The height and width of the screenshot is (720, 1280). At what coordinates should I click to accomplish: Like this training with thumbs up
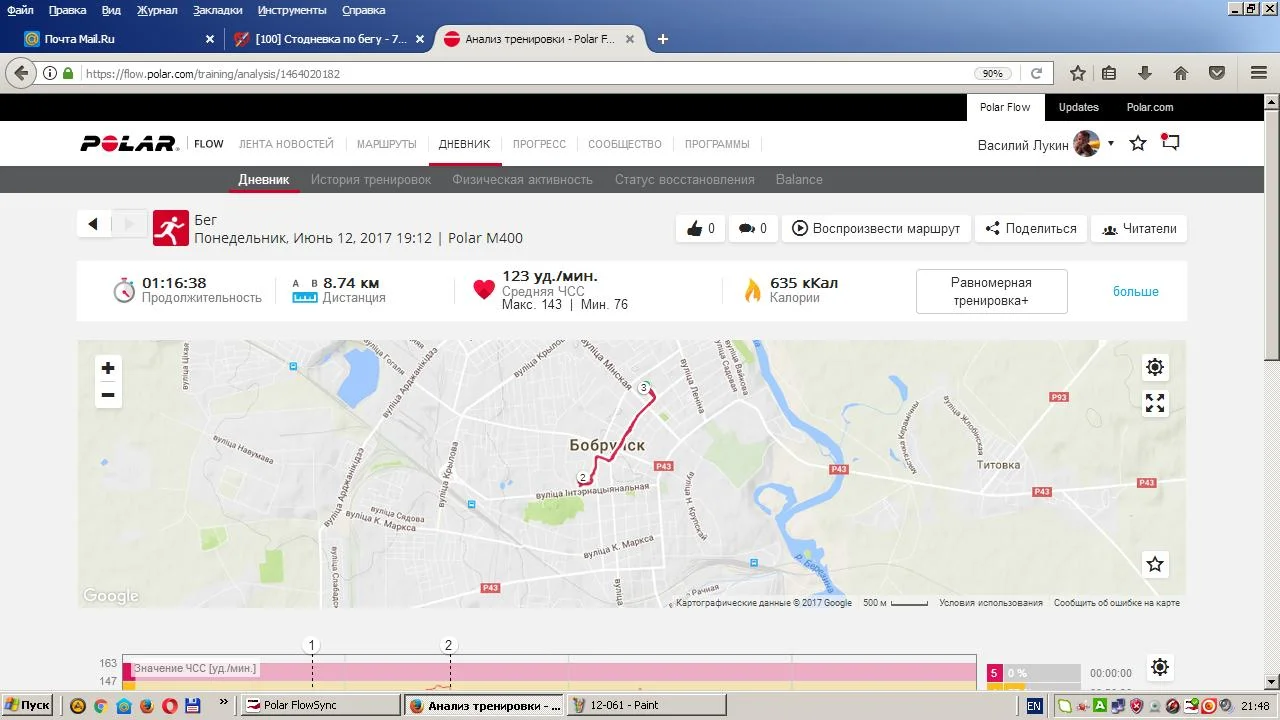[700, 228]
